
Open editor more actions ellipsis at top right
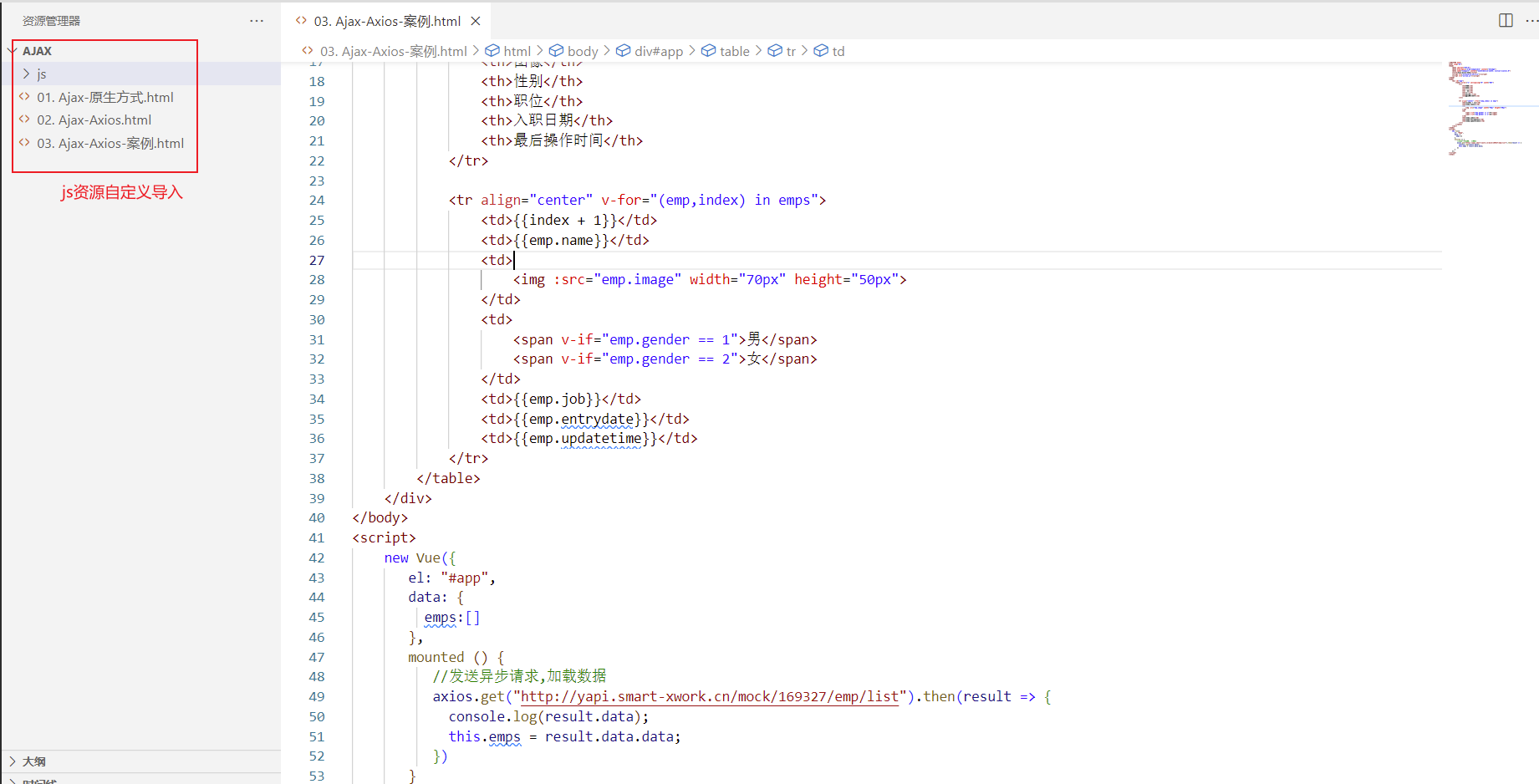[x=1531, y=21]
